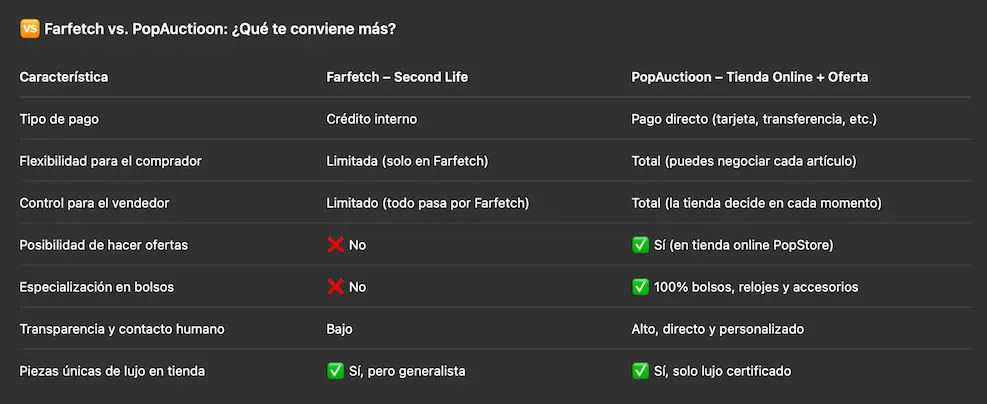Click 'Total (la tienda decide en cada momento)' cell

click(x=757, y=203)
